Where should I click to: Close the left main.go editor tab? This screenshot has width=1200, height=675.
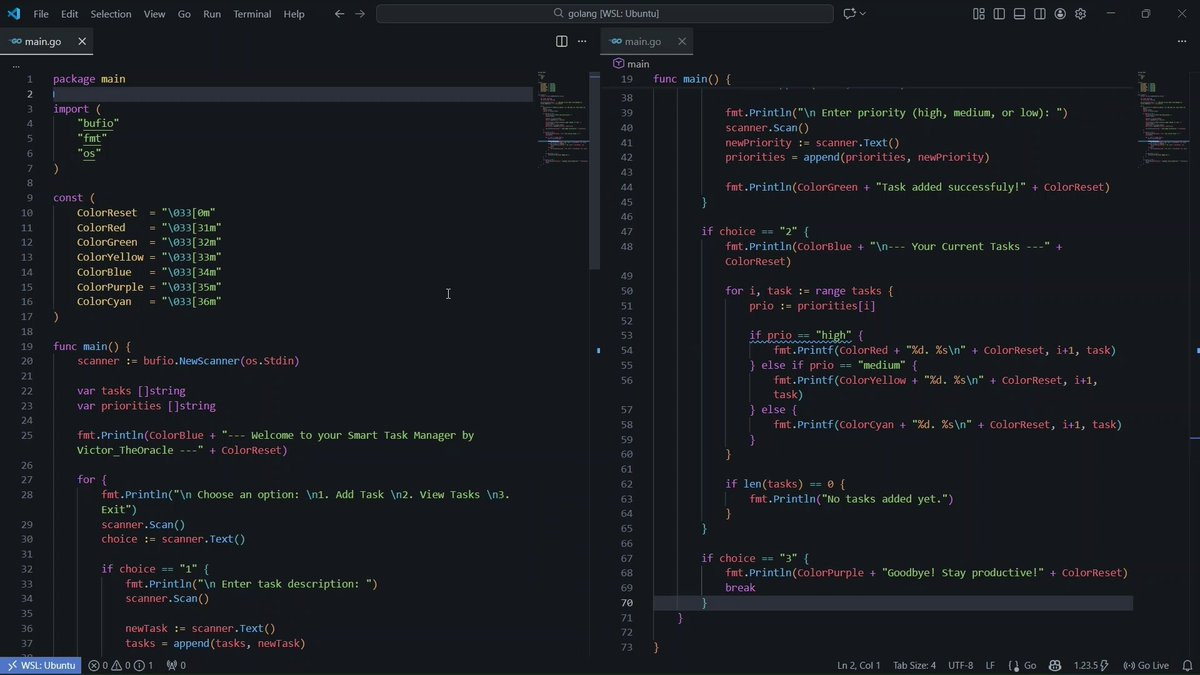click(x=82, y=42)
